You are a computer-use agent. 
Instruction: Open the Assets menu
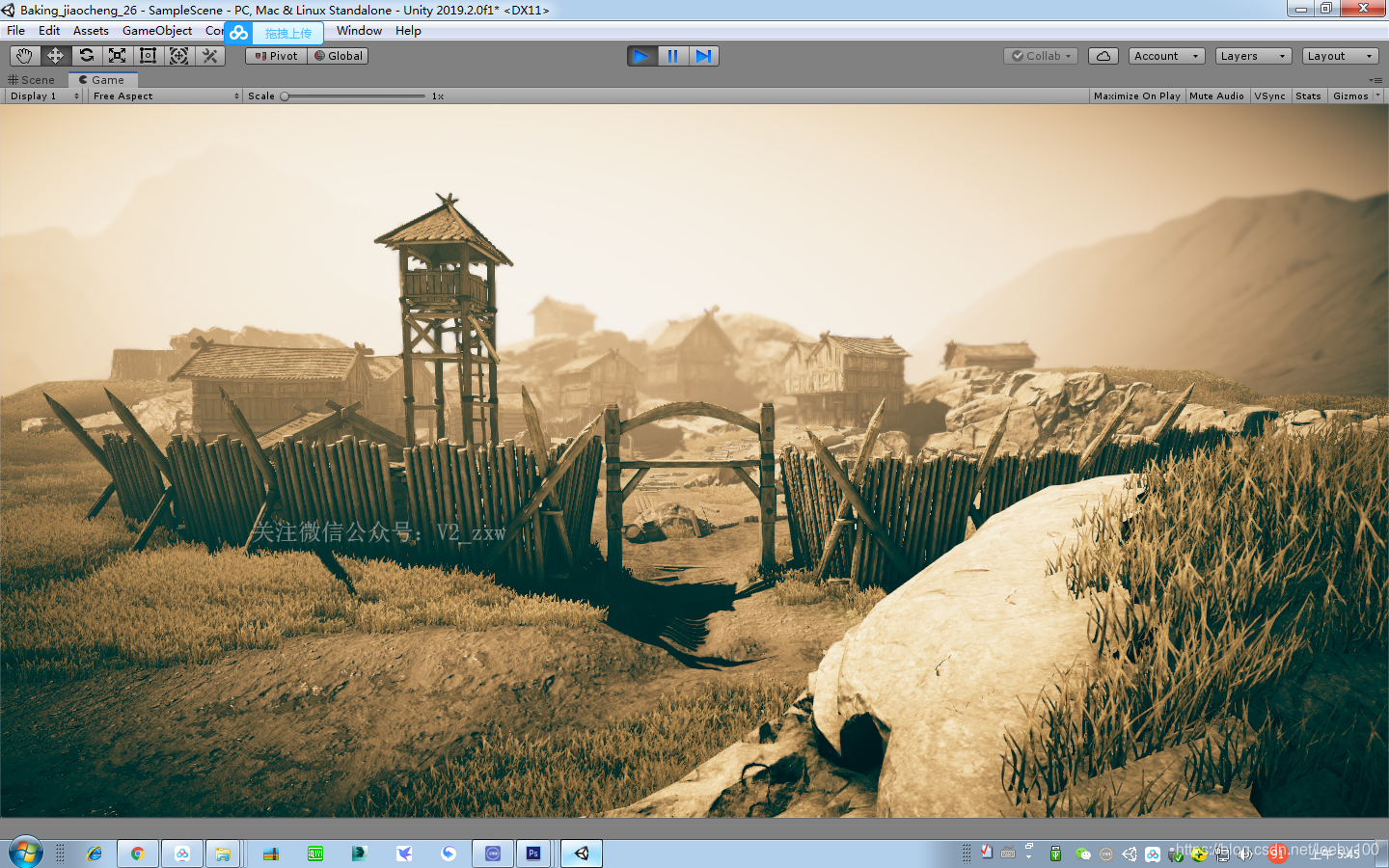91,31
